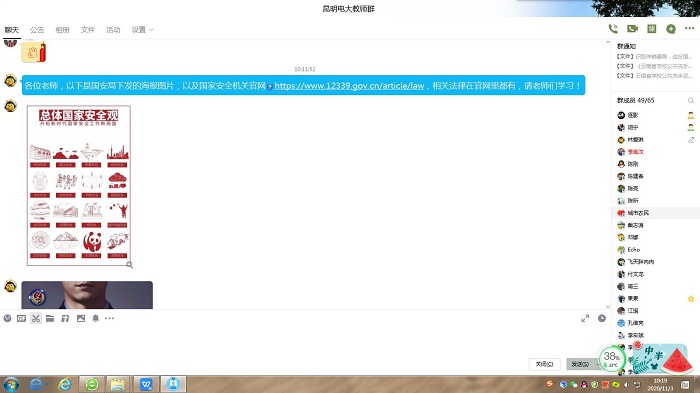Expand the 设置 dropdown menu
The width and height of the screenshot is (700, 393).
pos(142,30)
